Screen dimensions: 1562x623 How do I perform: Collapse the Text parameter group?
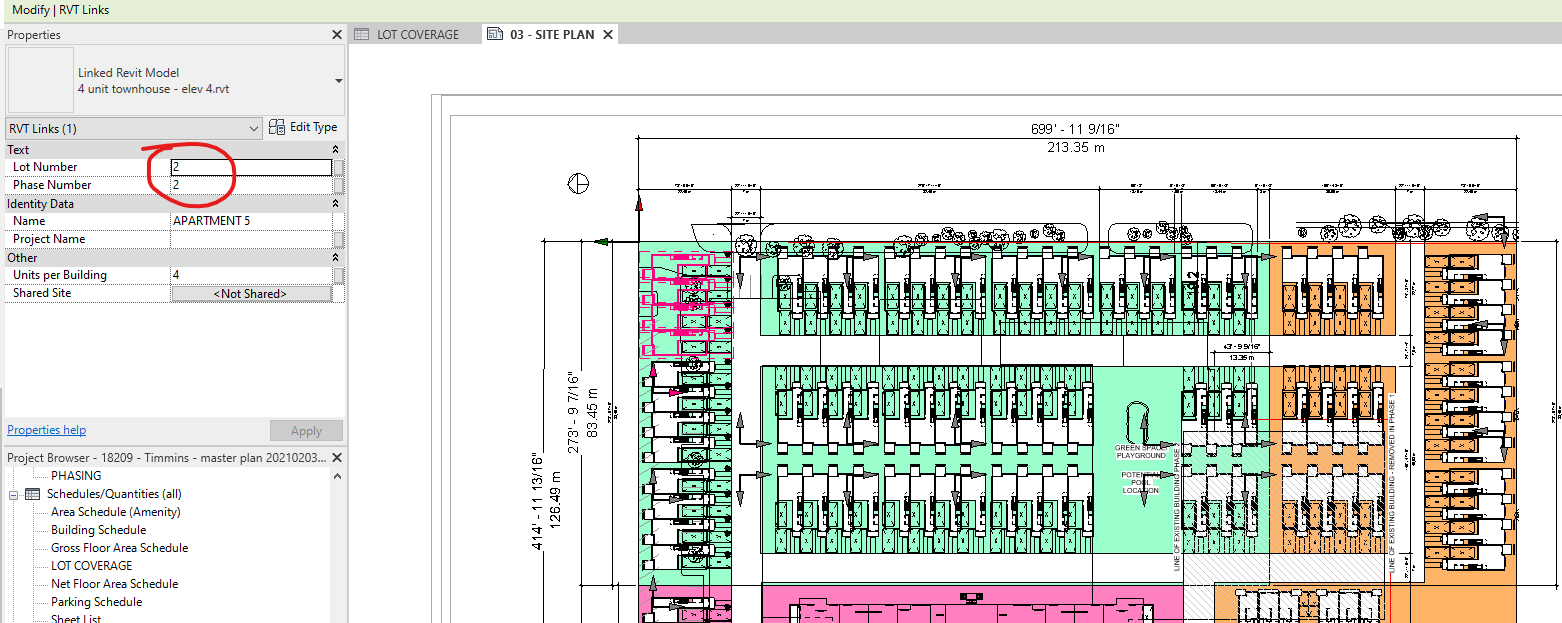click(335, 150)
